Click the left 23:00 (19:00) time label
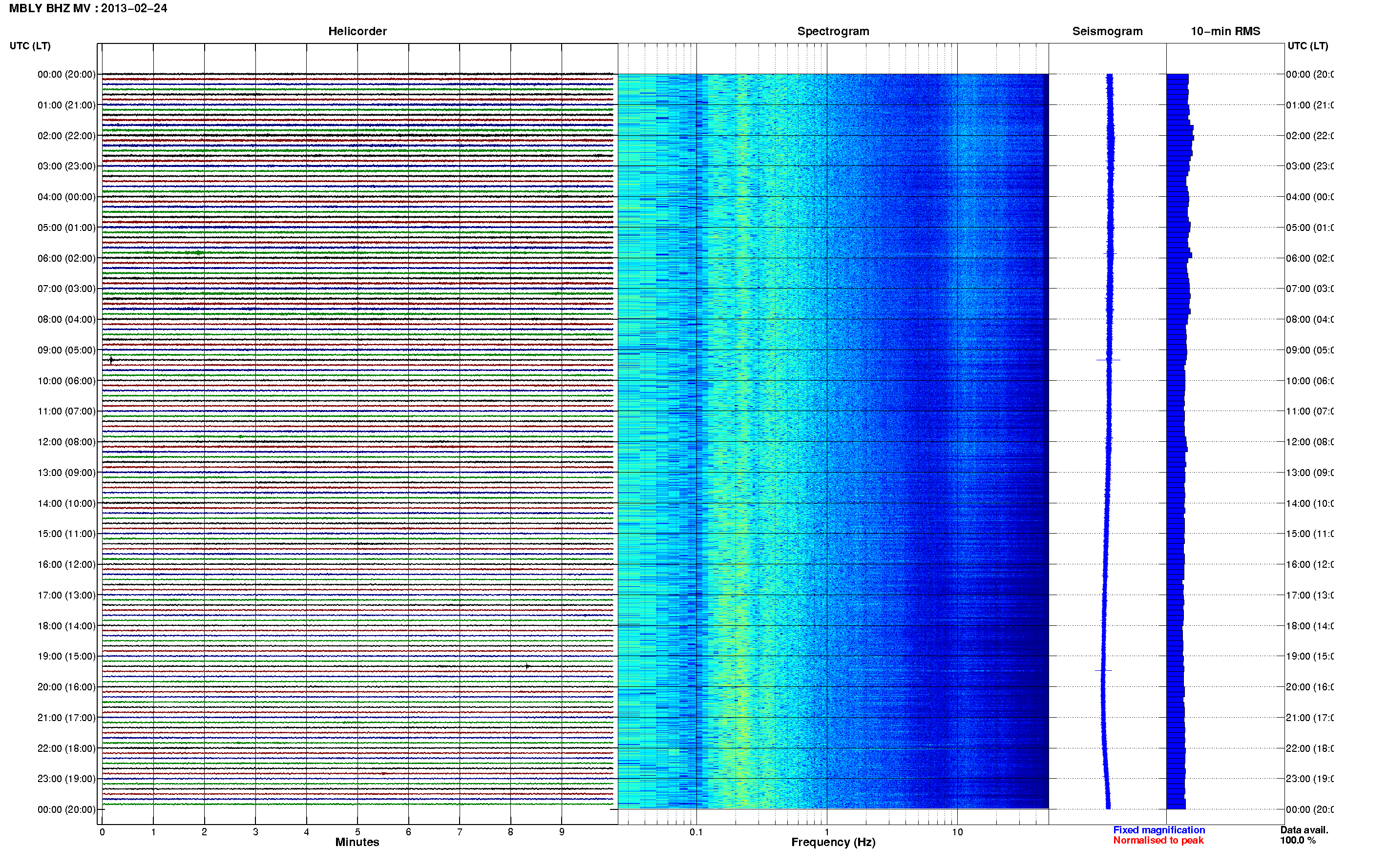Image resolution: width=1389 pixels, height=868 pixels. coord(66,779)
